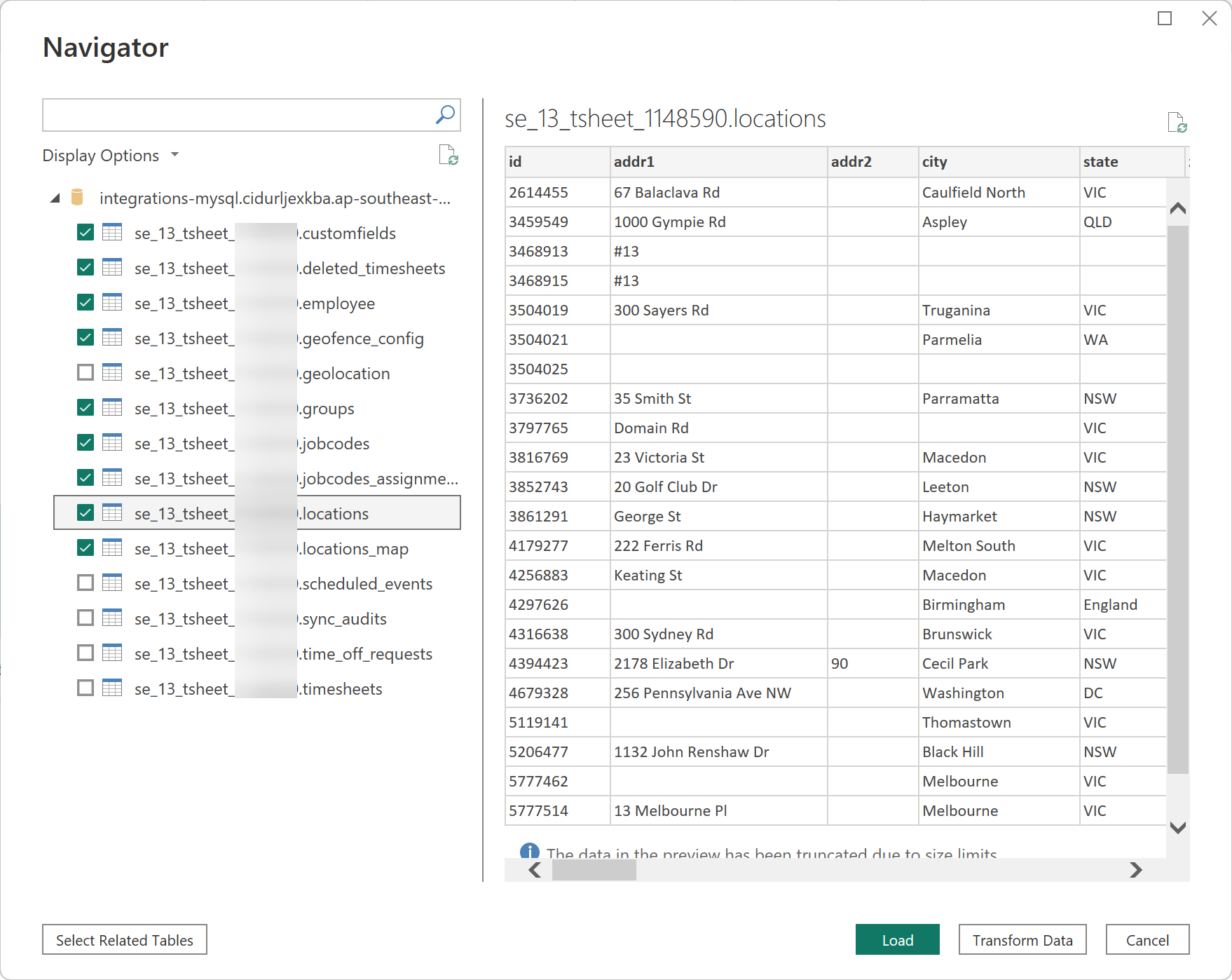Collapse the integrations-mysql database node
This screenshot has height=980, width=1232.
coord(55,198)
